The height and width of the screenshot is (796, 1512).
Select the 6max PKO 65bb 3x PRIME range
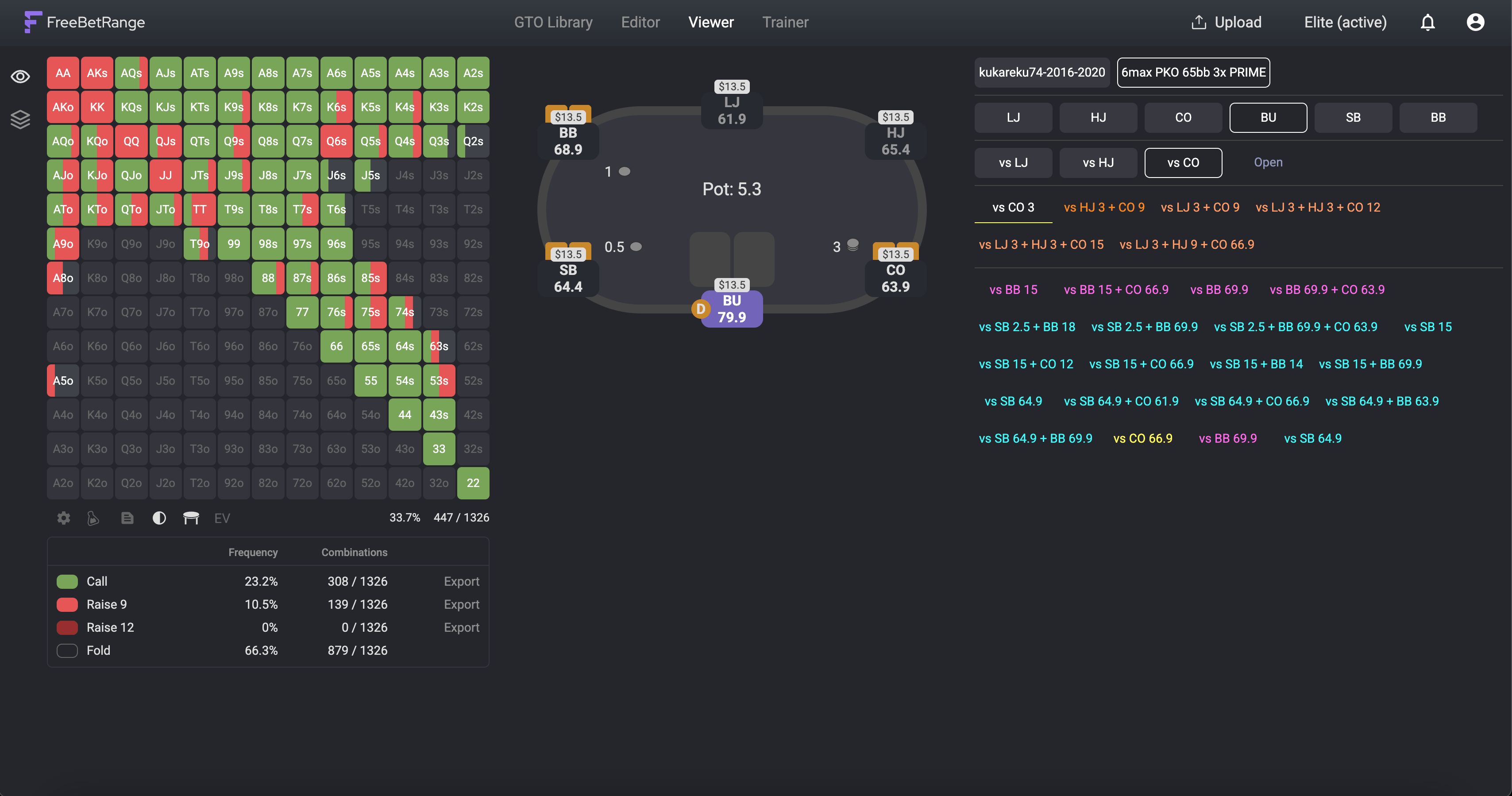pos(1193,72)
